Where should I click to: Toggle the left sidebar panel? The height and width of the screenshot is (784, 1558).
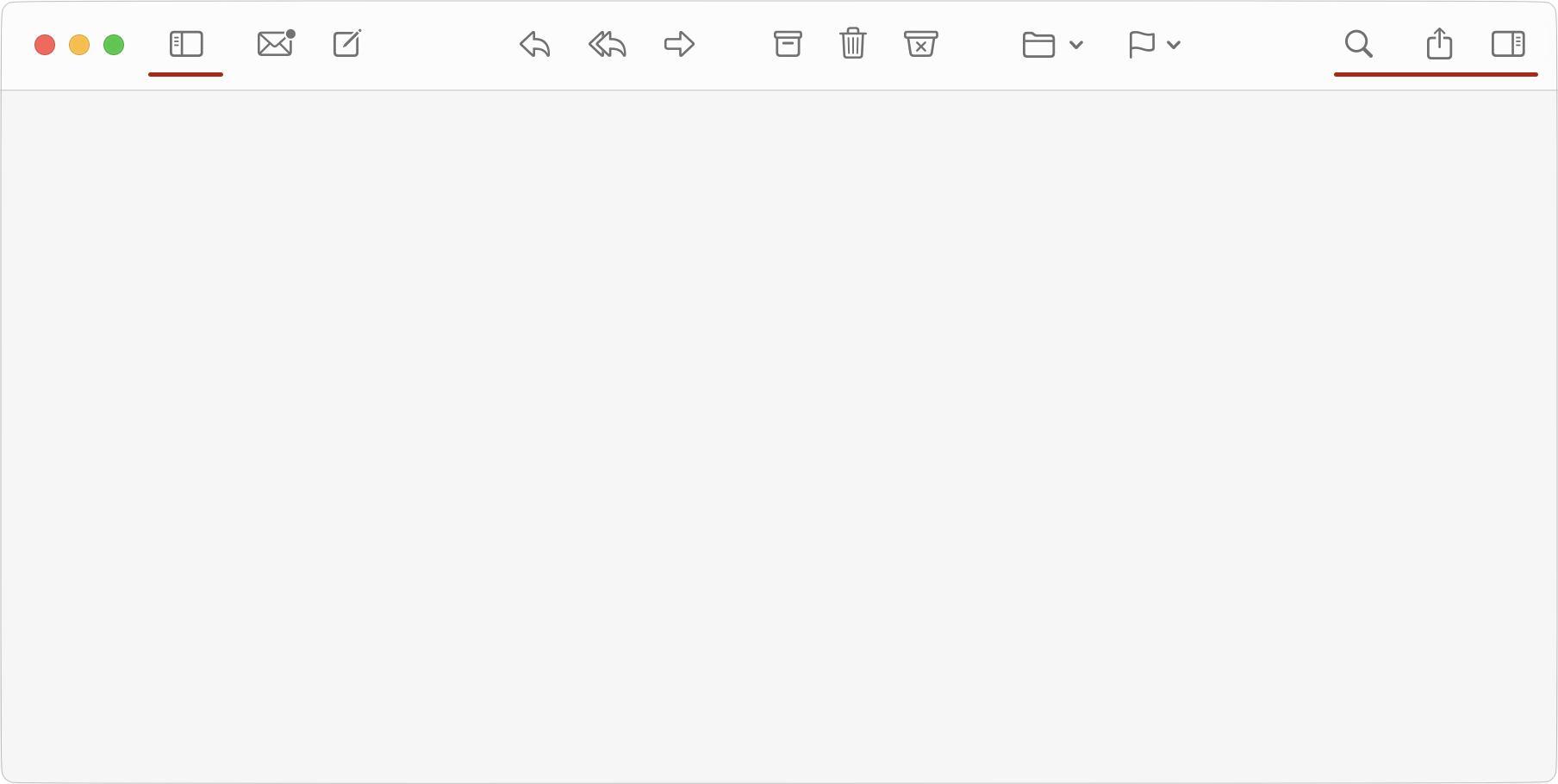(x=186, y=44)
